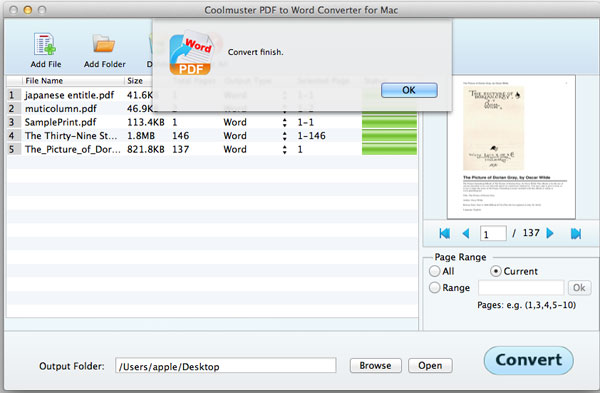Click the Size column header
Image resolution: width=600 pixels, height=393 pixels.
click(139, 81)
